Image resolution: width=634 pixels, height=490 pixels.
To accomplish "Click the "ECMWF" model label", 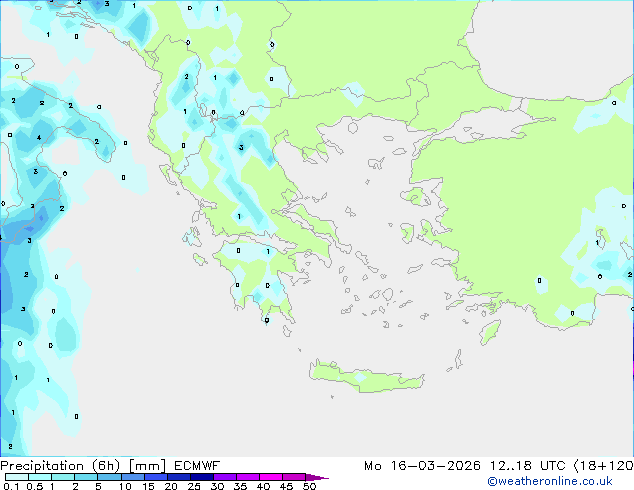I will coord(197,466).
